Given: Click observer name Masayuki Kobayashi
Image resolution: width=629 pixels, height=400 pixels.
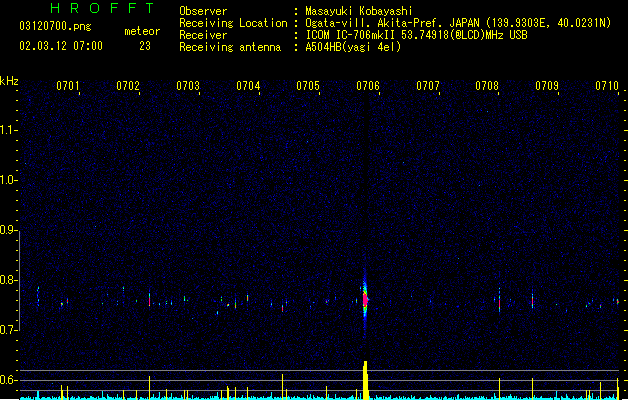Looking at the screenshot, I should (x=359, y=11).
